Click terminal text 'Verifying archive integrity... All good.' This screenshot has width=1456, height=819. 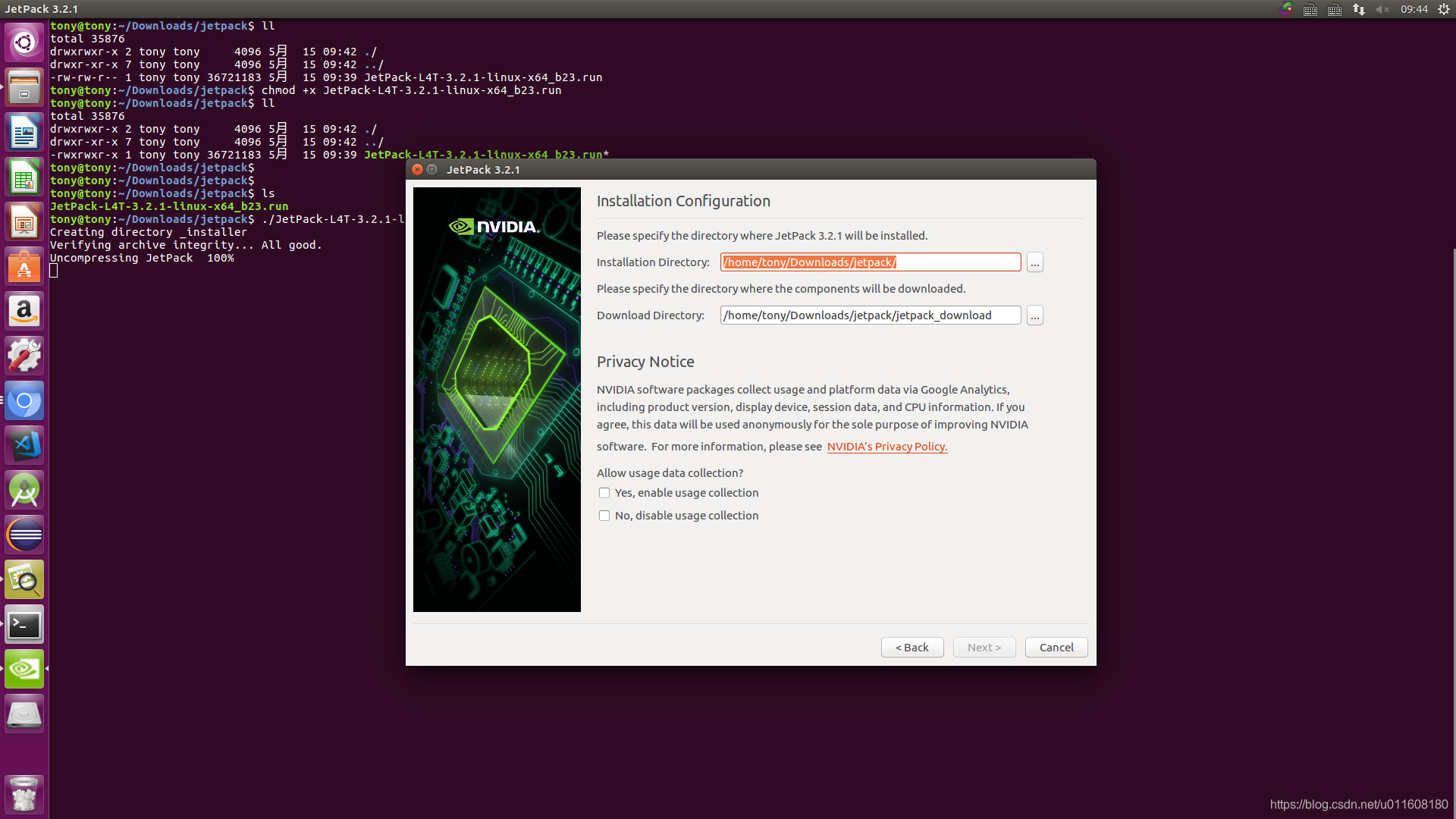(186, 246)
